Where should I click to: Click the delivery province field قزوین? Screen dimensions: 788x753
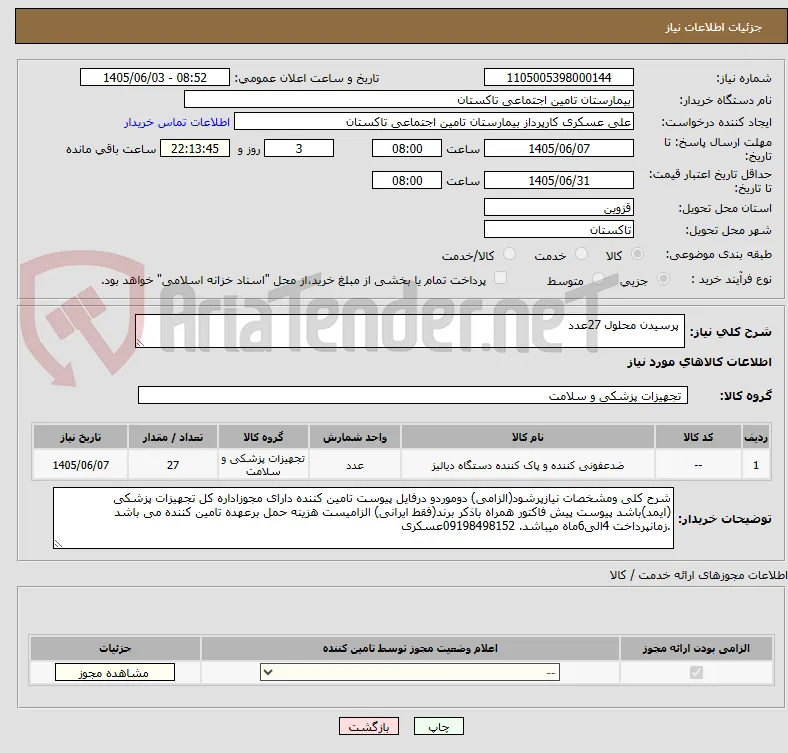click(558, 208)
